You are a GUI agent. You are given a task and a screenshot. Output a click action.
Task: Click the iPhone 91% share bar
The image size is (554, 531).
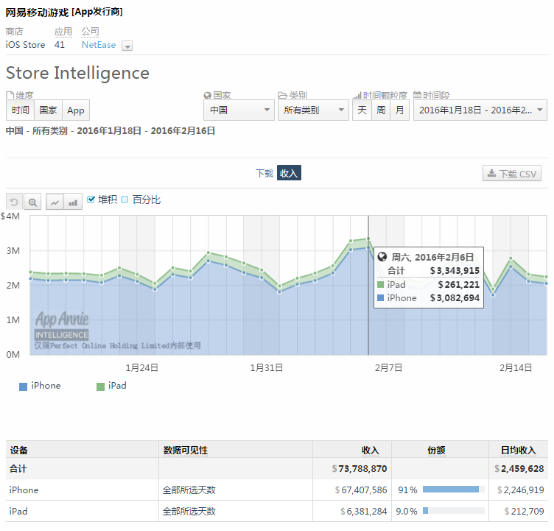click(x=454, y=490)
